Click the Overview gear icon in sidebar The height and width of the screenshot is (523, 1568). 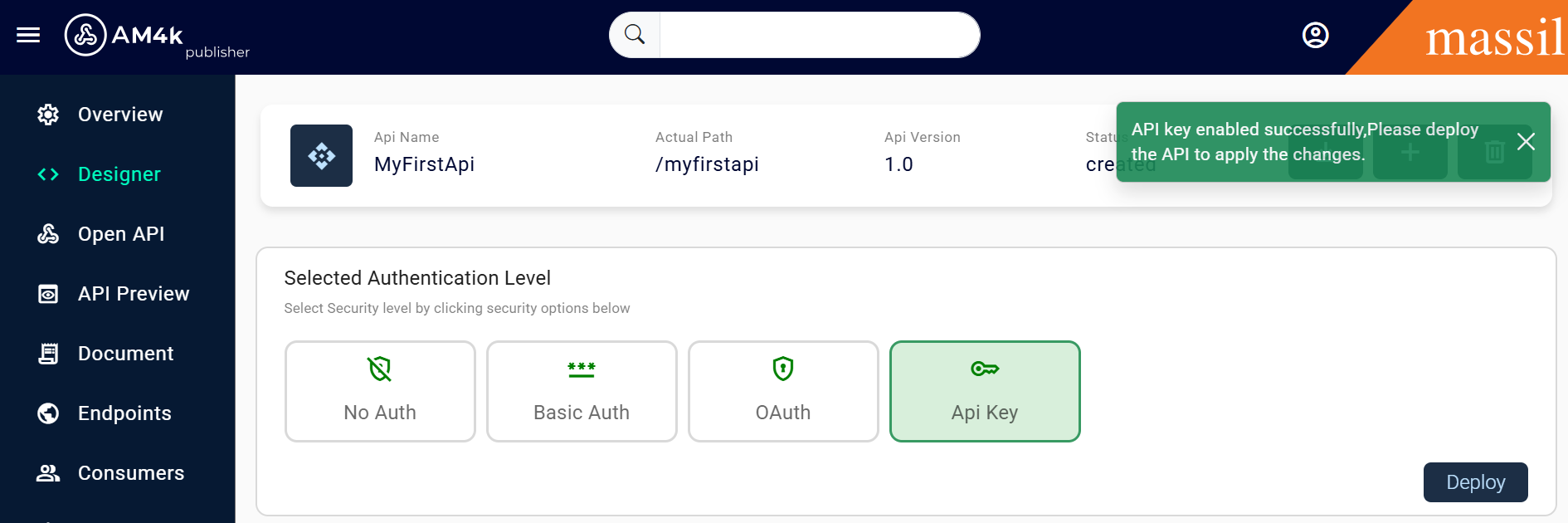48,115
